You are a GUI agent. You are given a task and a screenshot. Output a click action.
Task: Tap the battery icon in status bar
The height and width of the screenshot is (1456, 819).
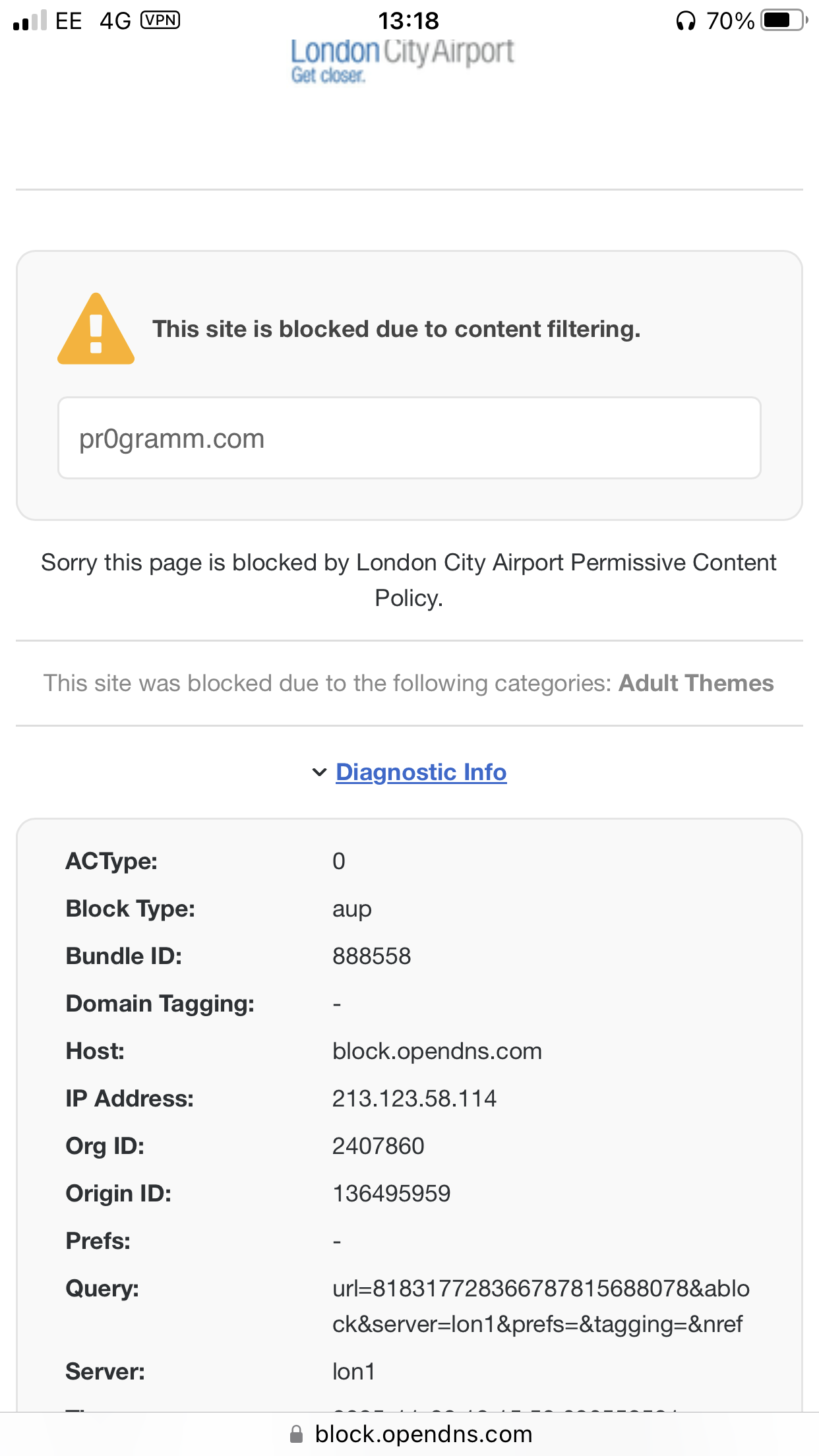pyautogui.click(x=783, y=20)
